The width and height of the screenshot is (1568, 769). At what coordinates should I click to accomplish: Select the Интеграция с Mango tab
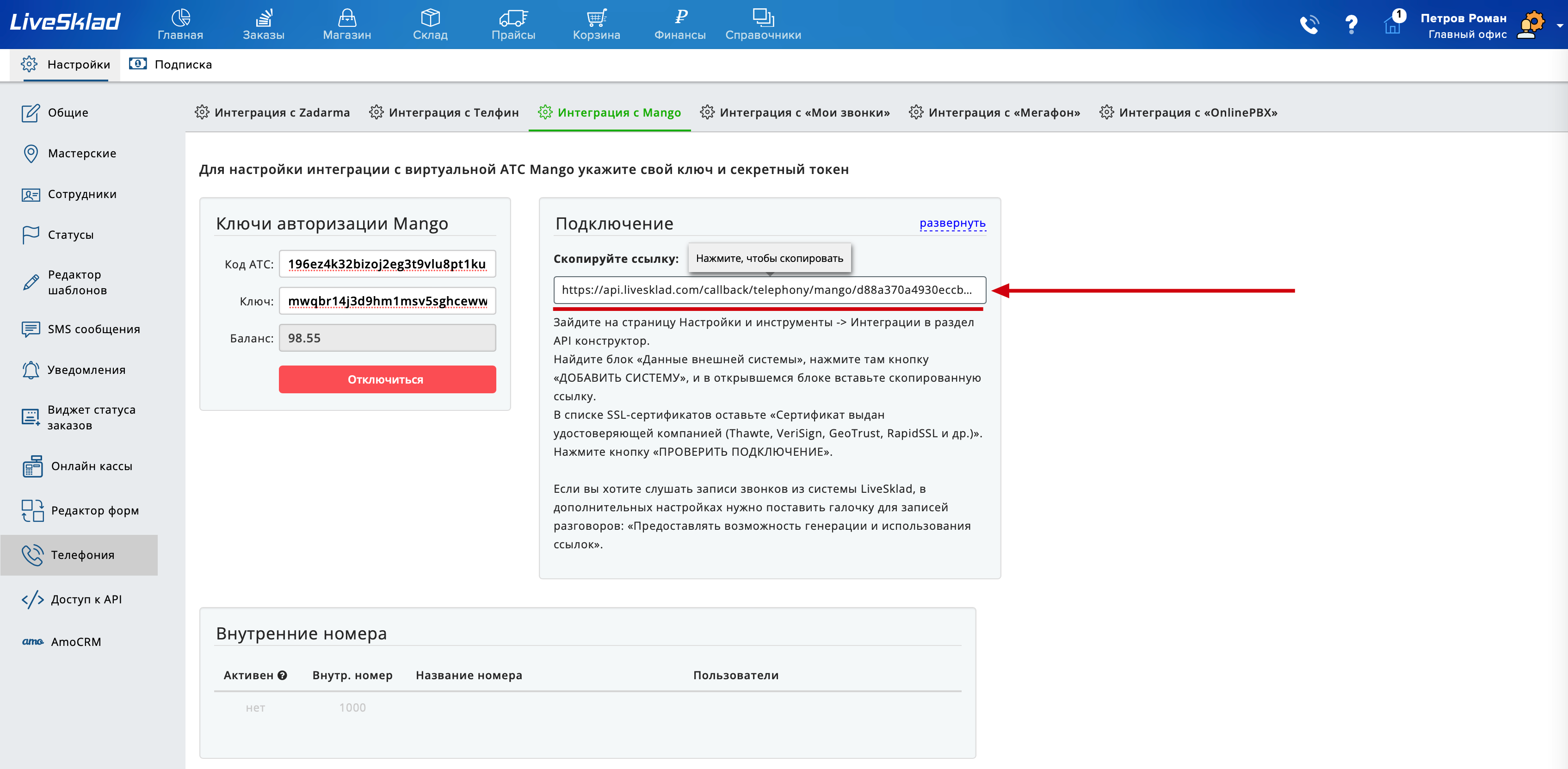click(609, 112)
